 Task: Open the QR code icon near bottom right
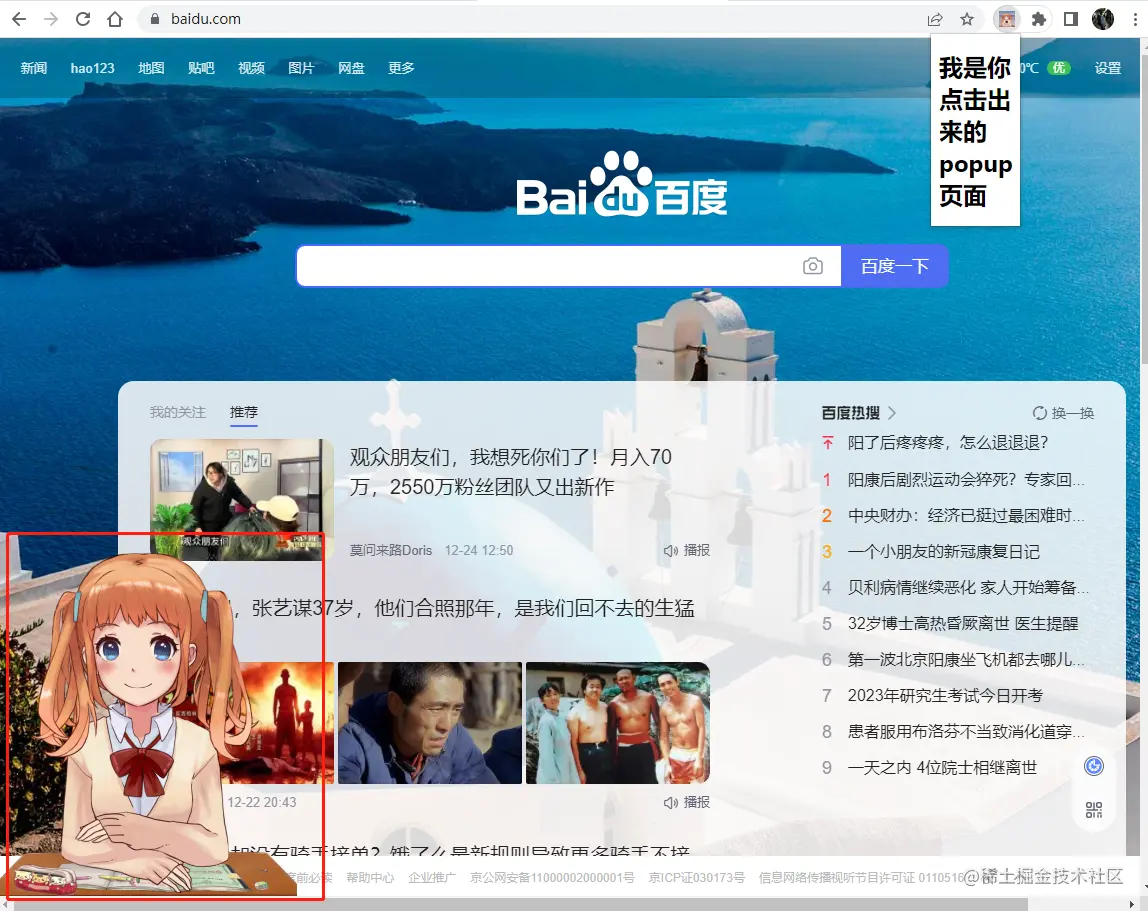click(x=1094, y=809)
